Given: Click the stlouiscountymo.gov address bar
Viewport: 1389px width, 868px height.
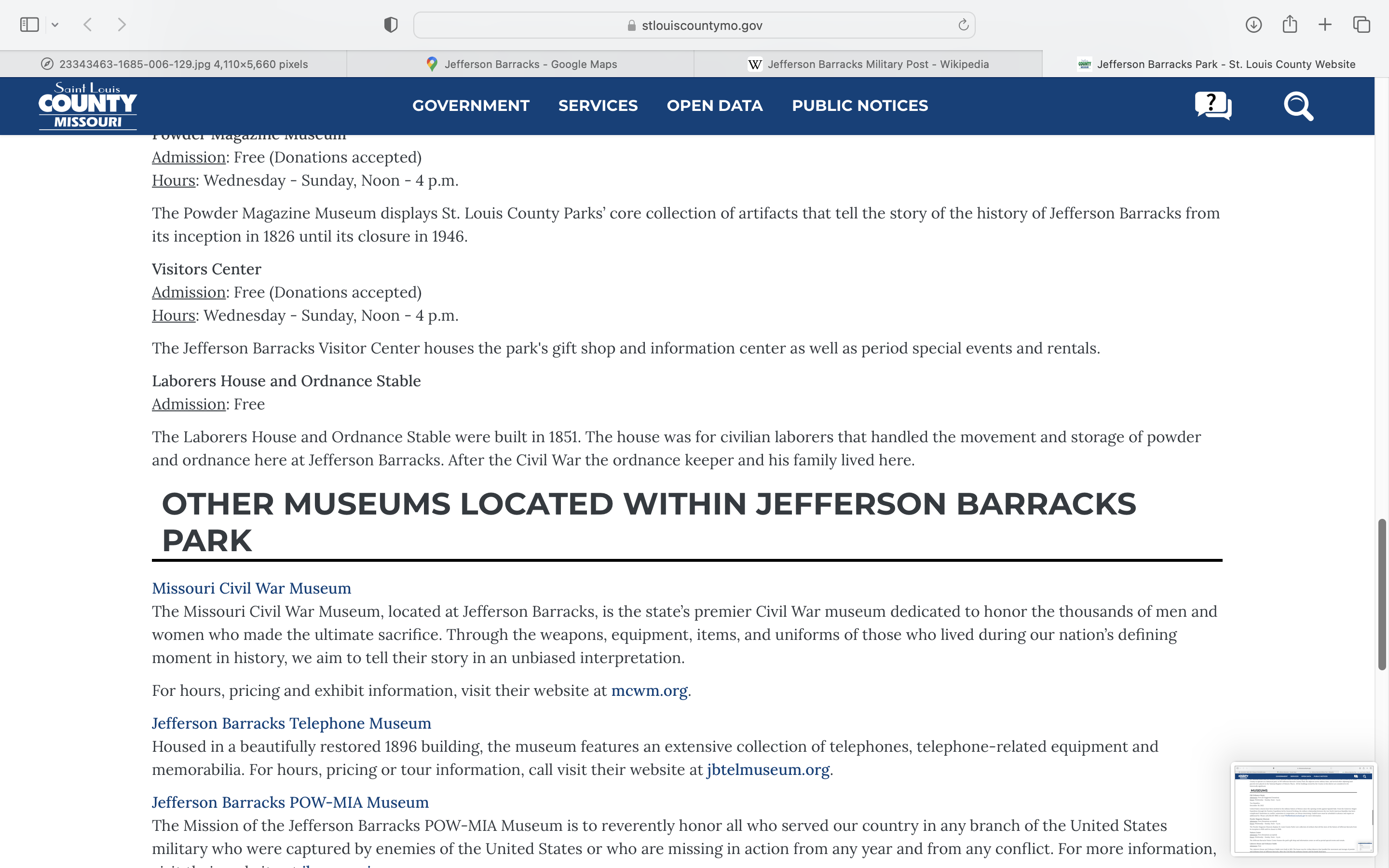Looking at the screenshot, I should click(x=694, y=25).
